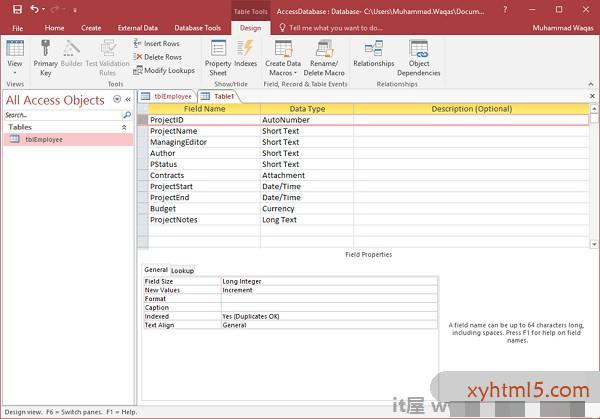
Task: Click the down arrow of the grid scrollbar
Action: pyautogui.click(x=594, y=244)
